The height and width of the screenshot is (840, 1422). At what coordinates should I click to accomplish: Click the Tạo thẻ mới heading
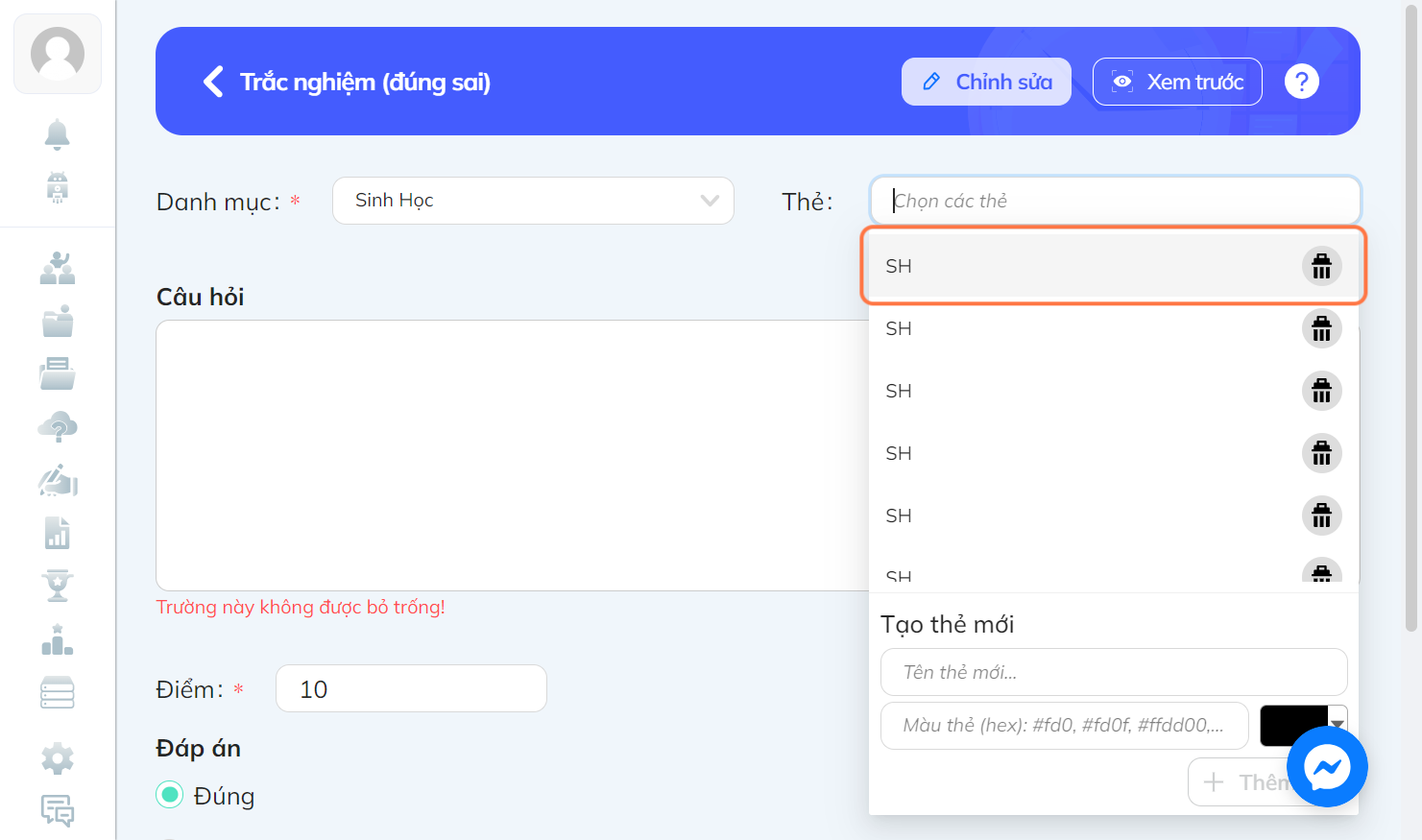pyautogui.click(x=947, y=624)
